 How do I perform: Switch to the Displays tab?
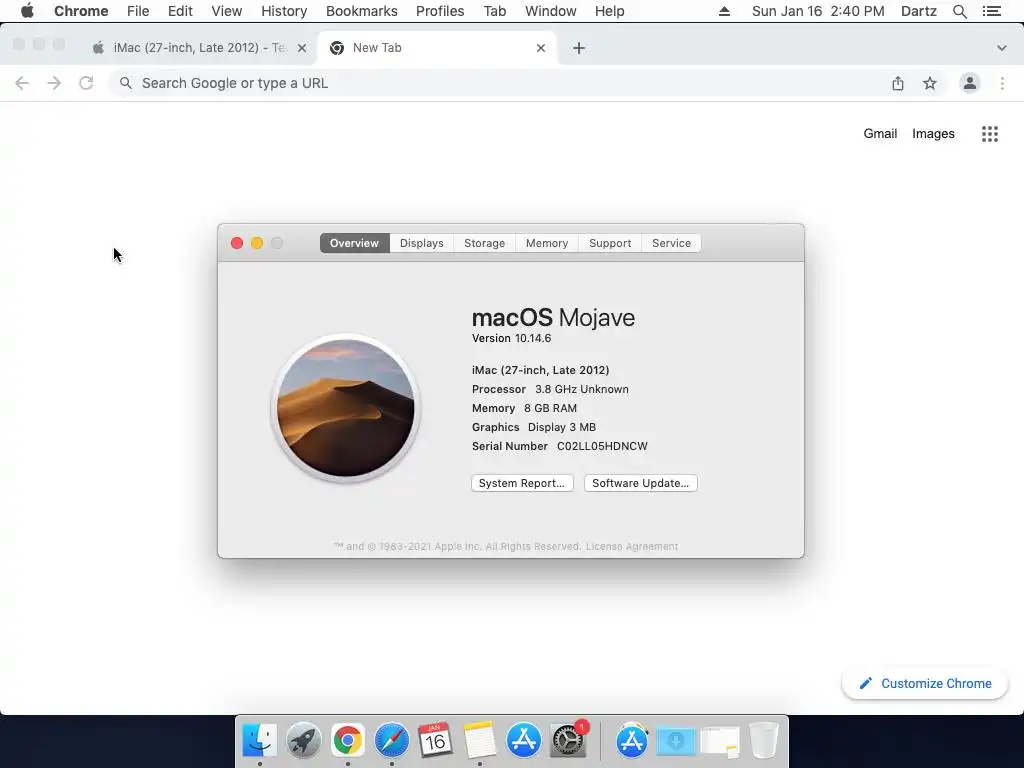421,243
